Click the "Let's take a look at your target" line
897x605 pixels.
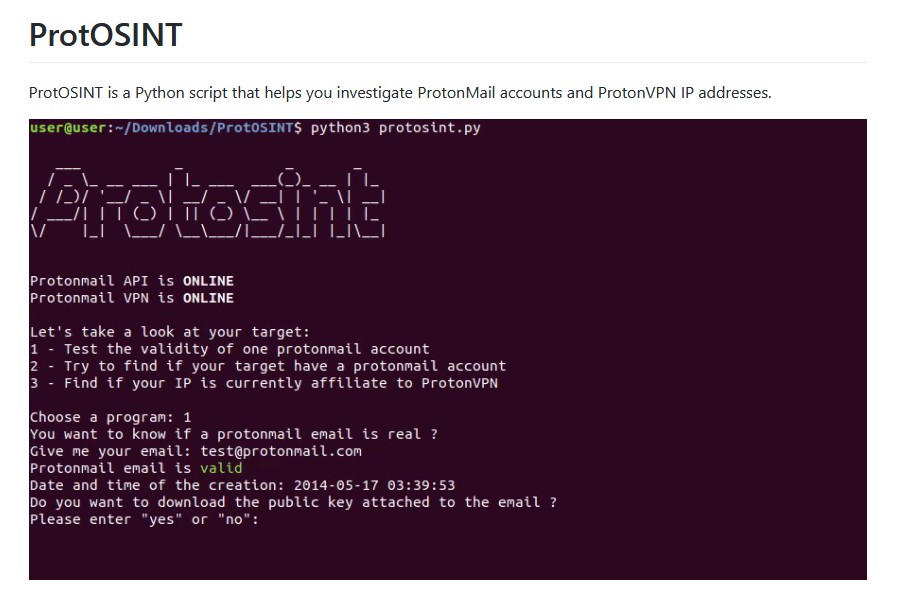pos(169,332)
